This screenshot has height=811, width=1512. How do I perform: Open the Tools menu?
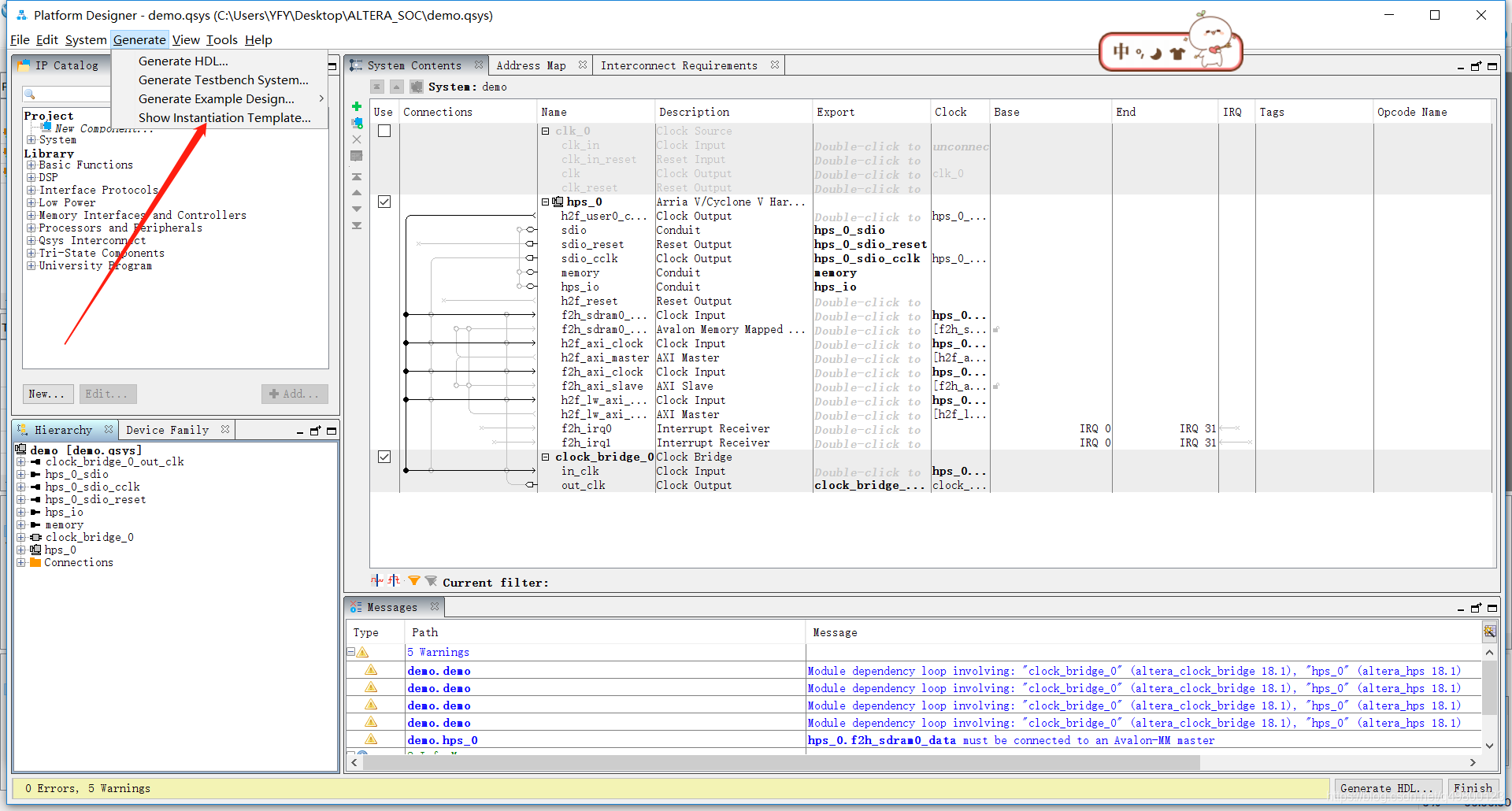(x=221, y=39)
